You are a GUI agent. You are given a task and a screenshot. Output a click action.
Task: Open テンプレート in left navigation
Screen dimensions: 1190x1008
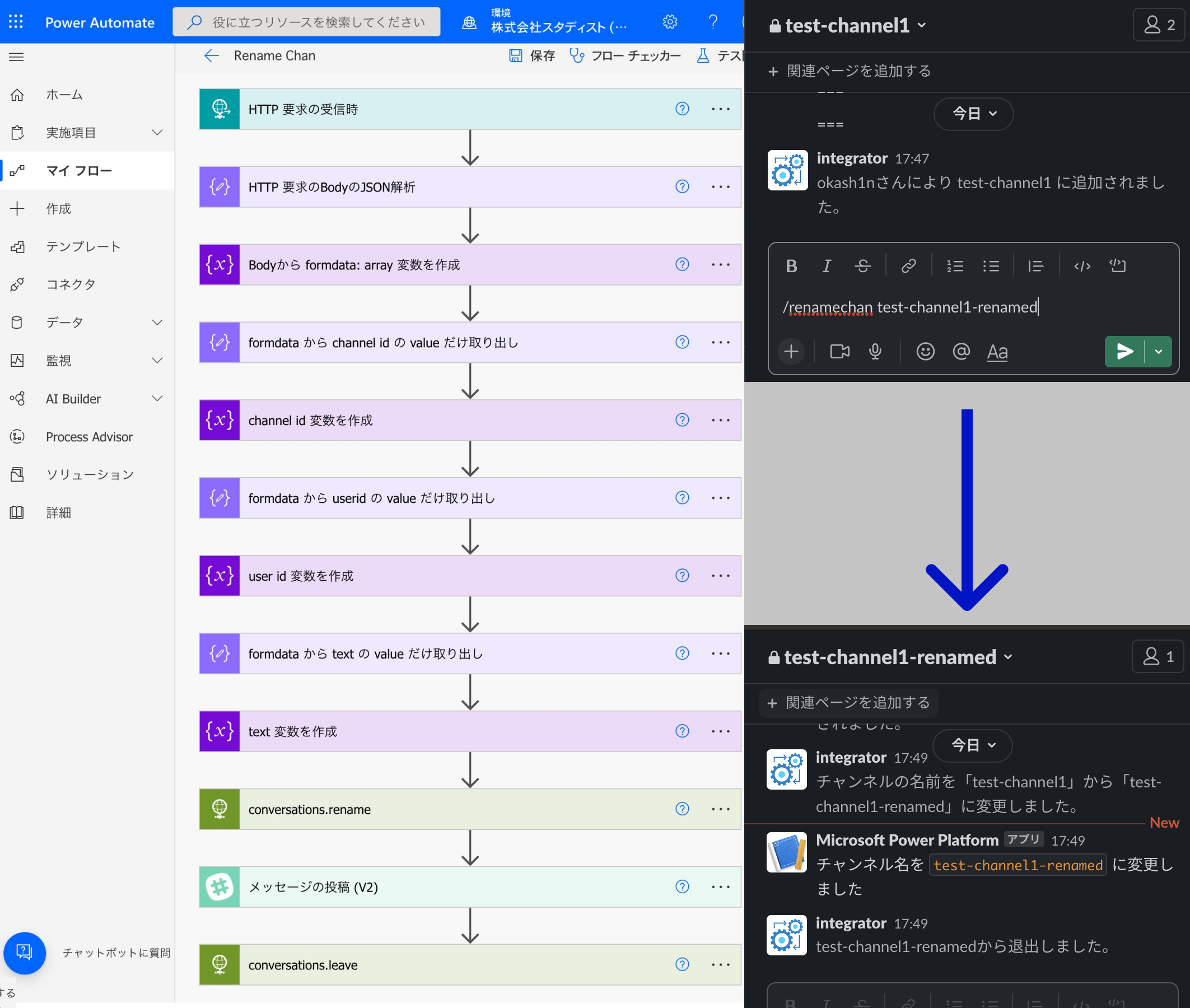point(83,246)
